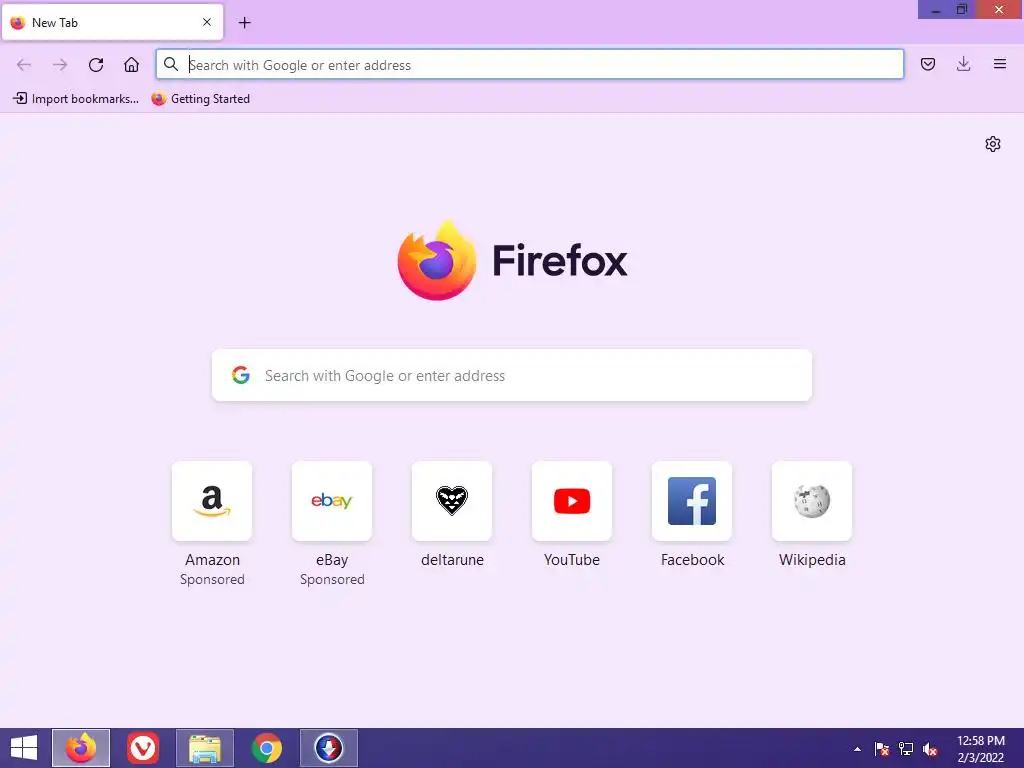Click the Wikipedia label text
This screenshot has width=1024, height=768.
click(x=812, y=560)
